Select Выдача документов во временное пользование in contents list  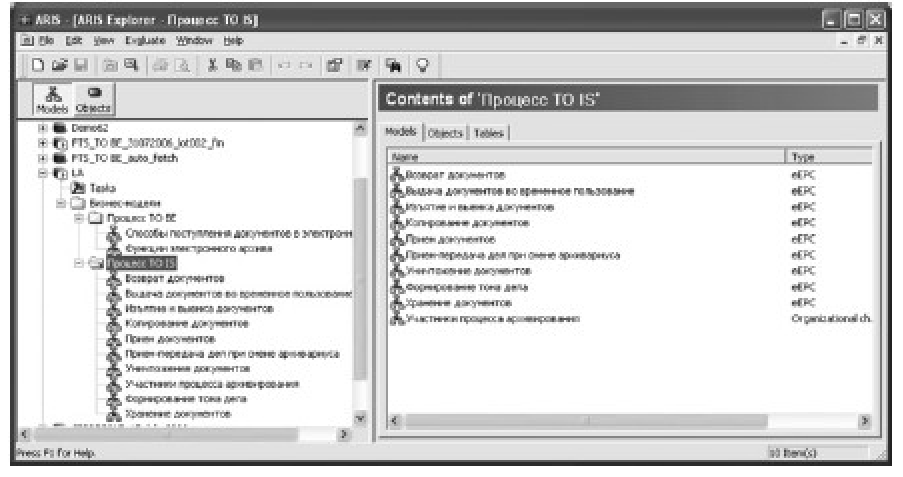pos(520,191)
